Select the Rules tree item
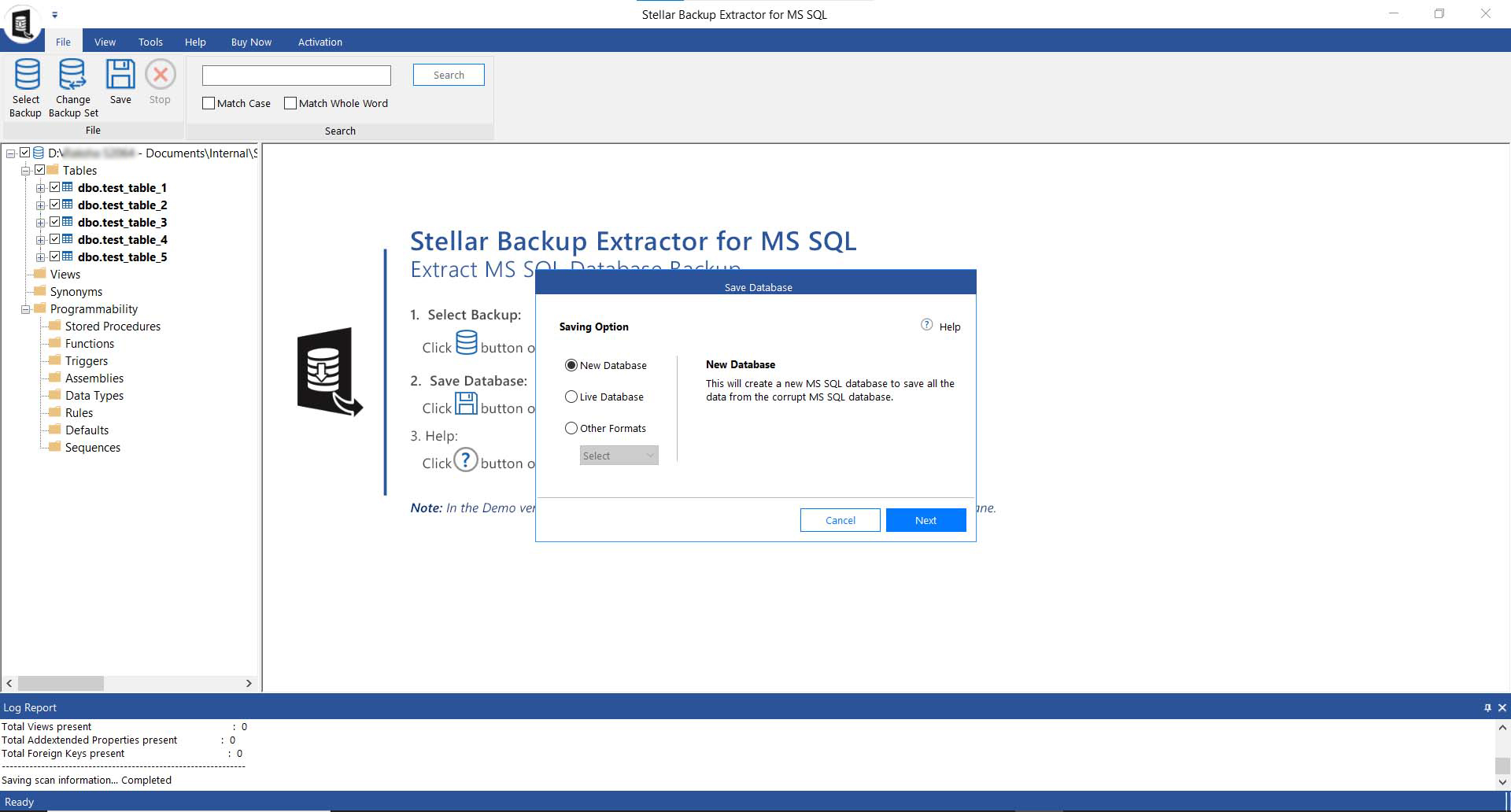The width and height of the screenshot is (1511, 812). pos(79,412)
